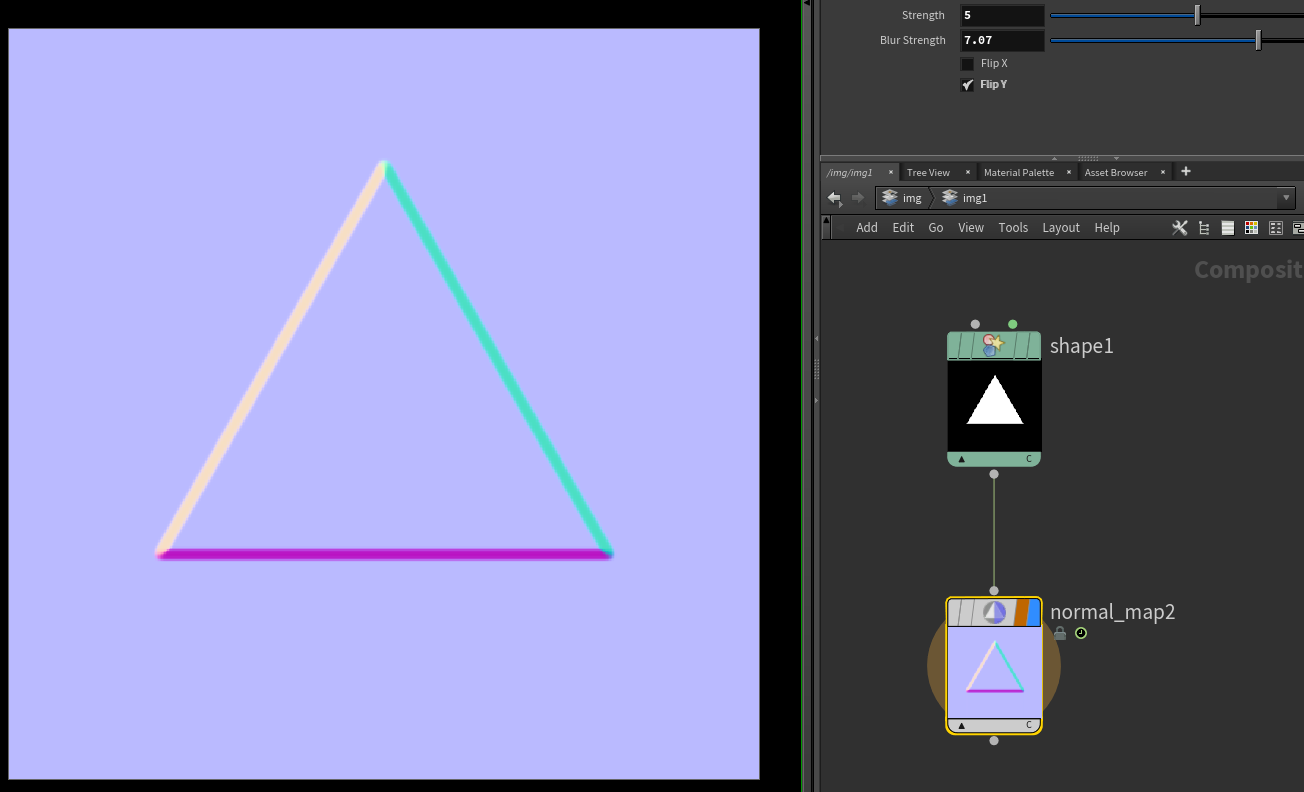Expand the small triangle on shape1 node
This screenshot has width=1304, height=792.
(x=961, y=460)
